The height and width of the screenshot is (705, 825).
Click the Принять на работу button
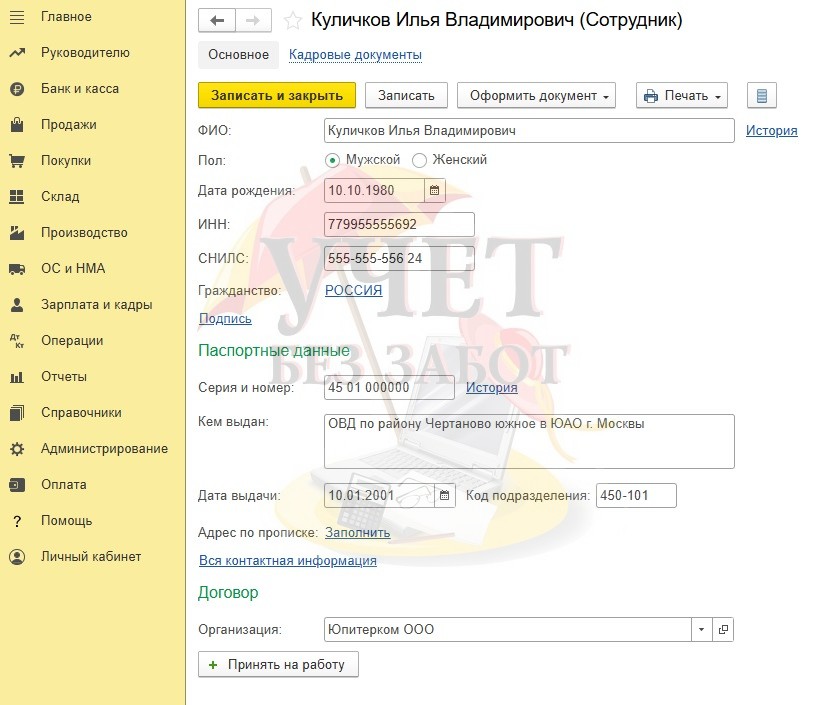pyautogui.click(x=278, y=664)
